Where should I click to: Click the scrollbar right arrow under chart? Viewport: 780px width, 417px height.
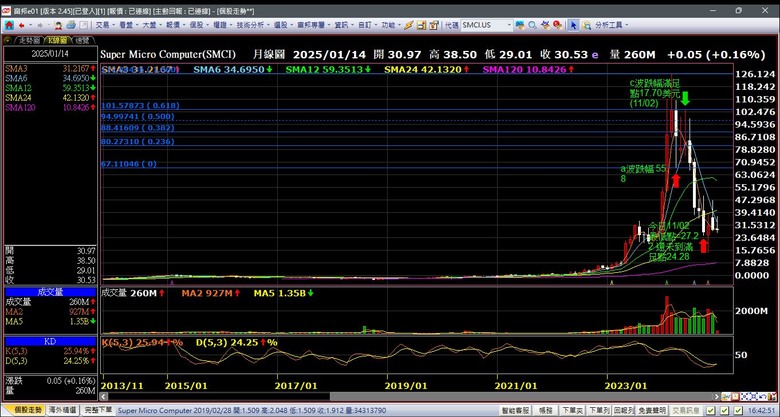click(717, 397)
